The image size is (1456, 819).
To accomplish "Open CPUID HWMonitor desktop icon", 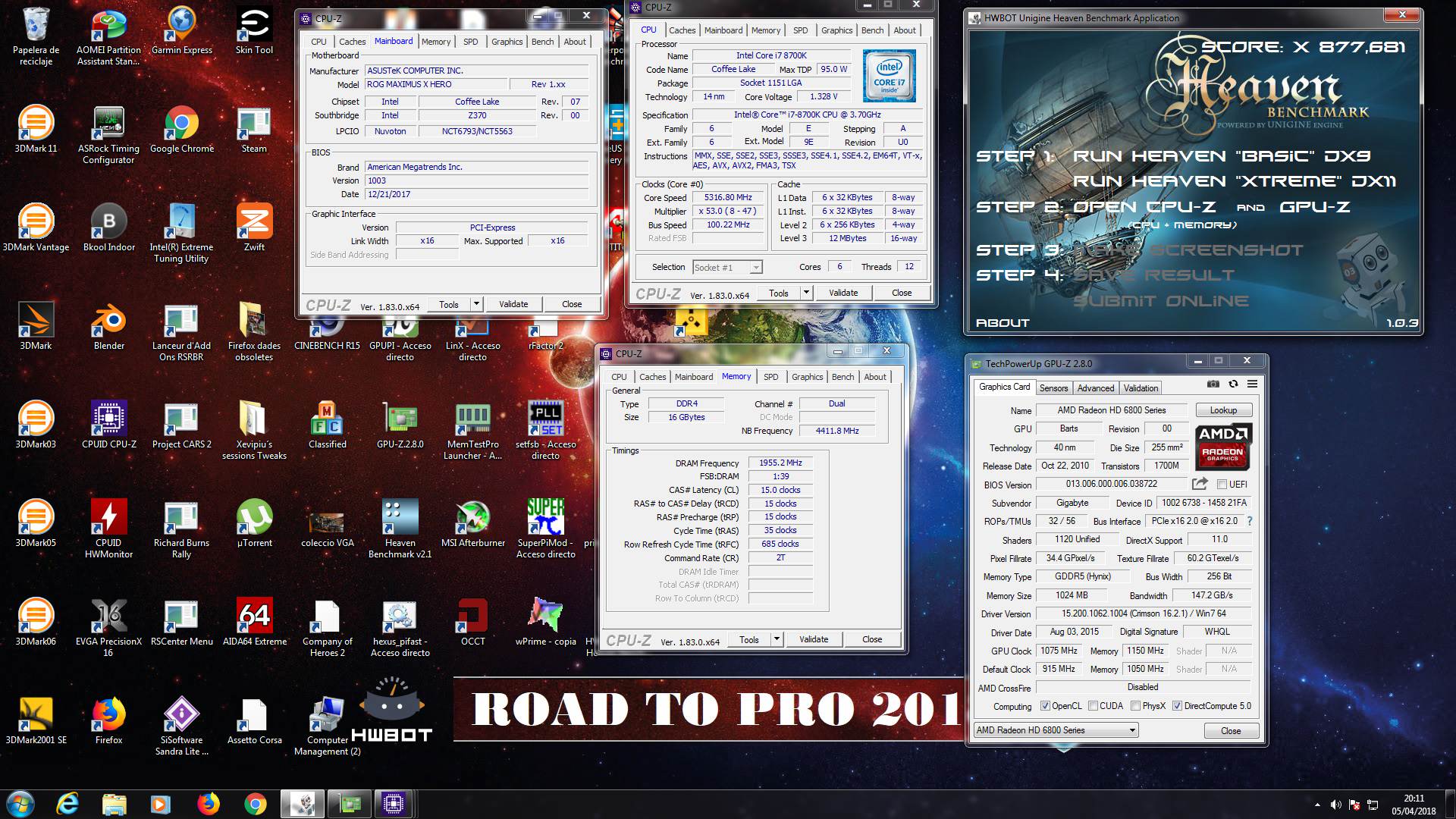I will 108,529.
